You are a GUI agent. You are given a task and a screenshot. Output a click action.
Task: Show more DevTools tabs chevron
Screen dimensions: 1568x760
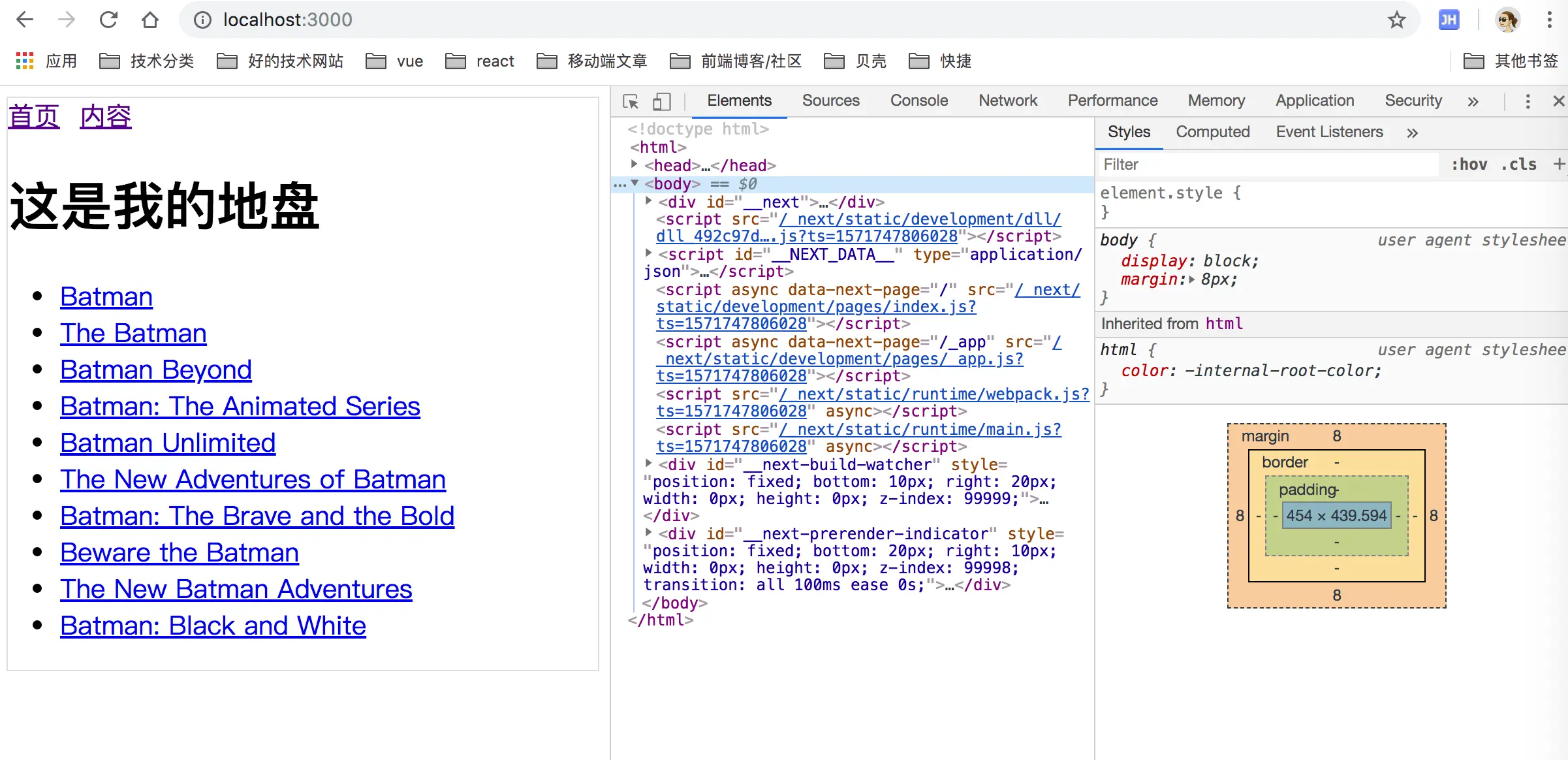[x=1473, y=101]
